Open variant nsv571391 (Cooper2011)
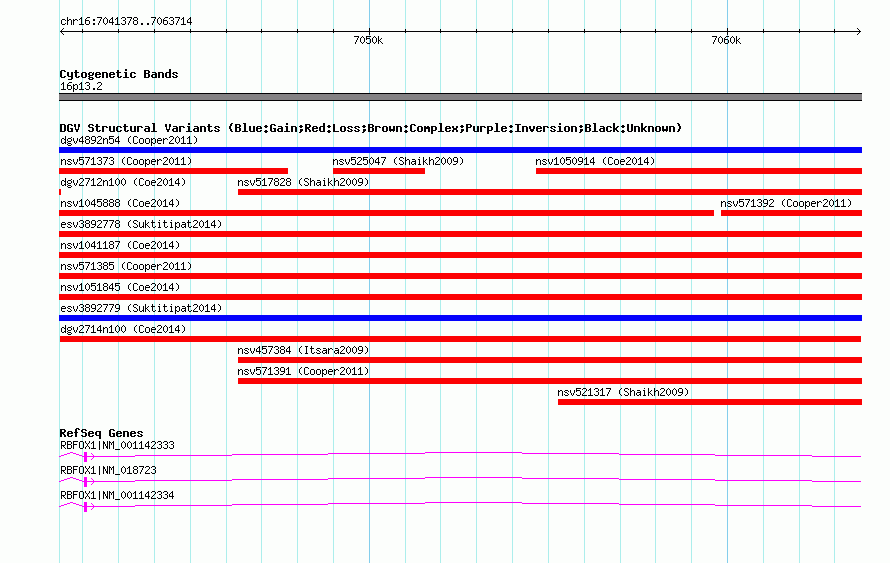890x563 pixels. [303, 371]
